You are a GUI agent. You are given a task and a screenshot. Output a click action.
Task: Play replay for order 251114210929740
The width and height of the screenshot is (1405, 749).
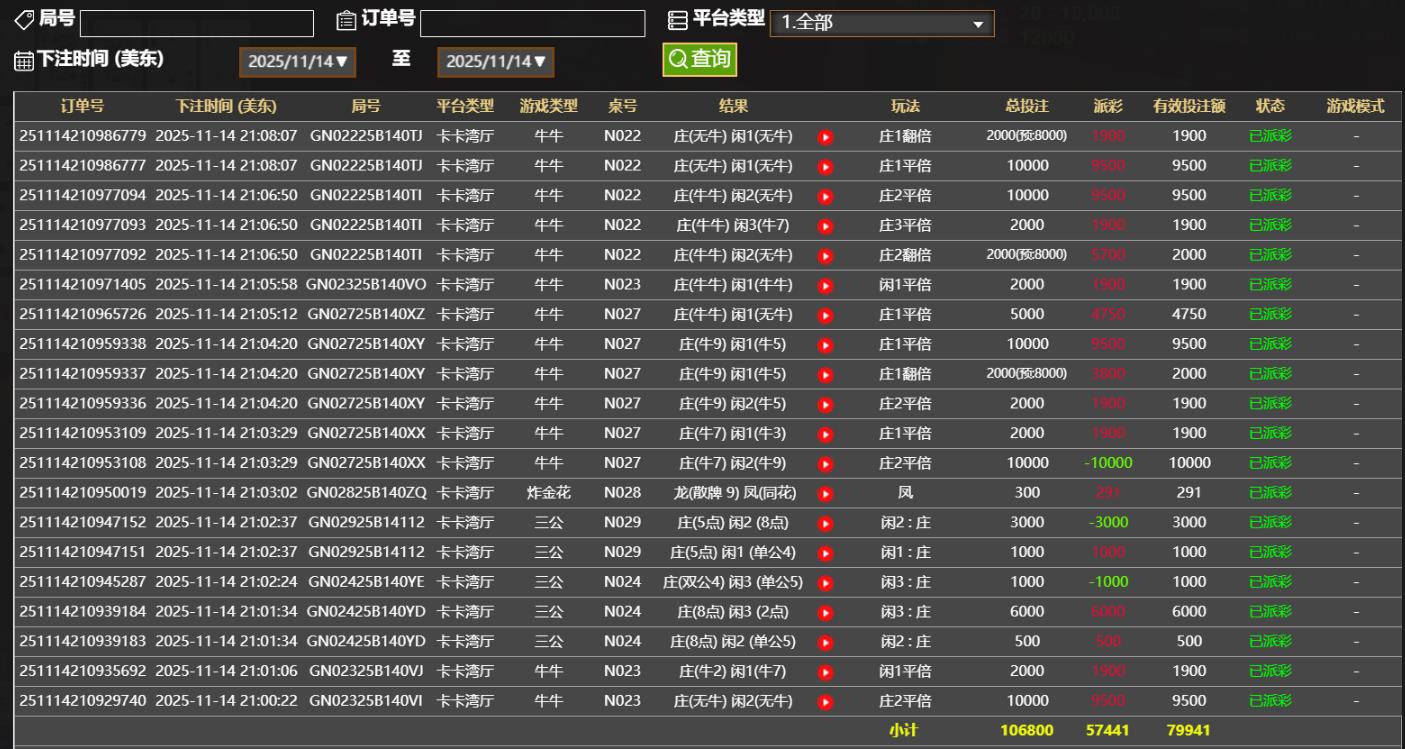[x=825, y=701]
